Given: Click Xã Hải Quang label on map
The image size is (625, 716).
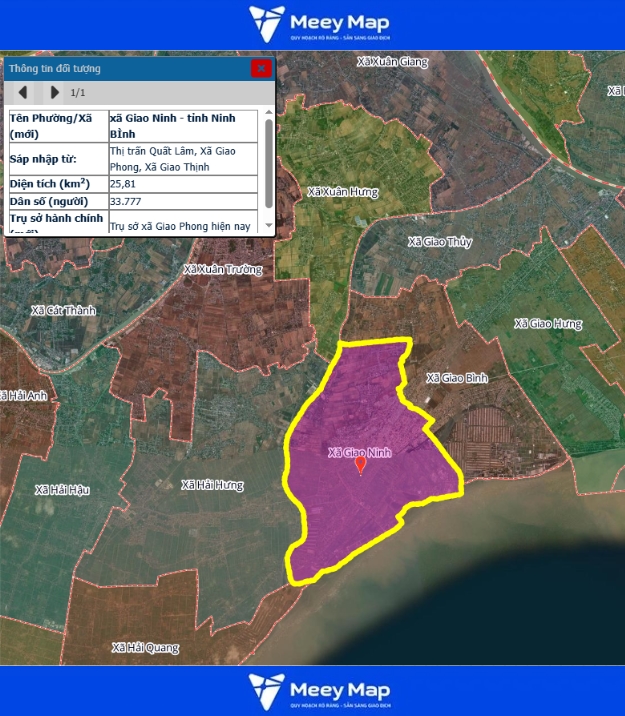Looking at the screenshot, I should click(x=146, y=648).
